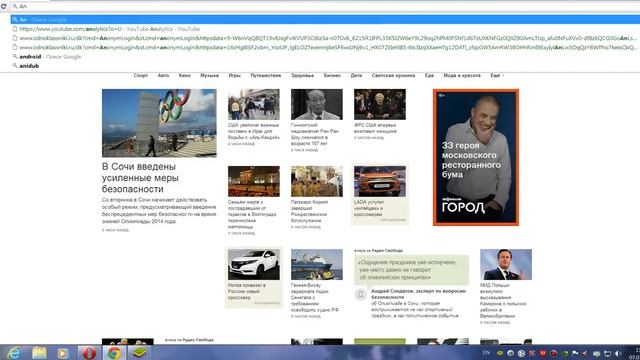Go to the Музыка section
This screenshot has width=640, height=360.
click(209, 76)
